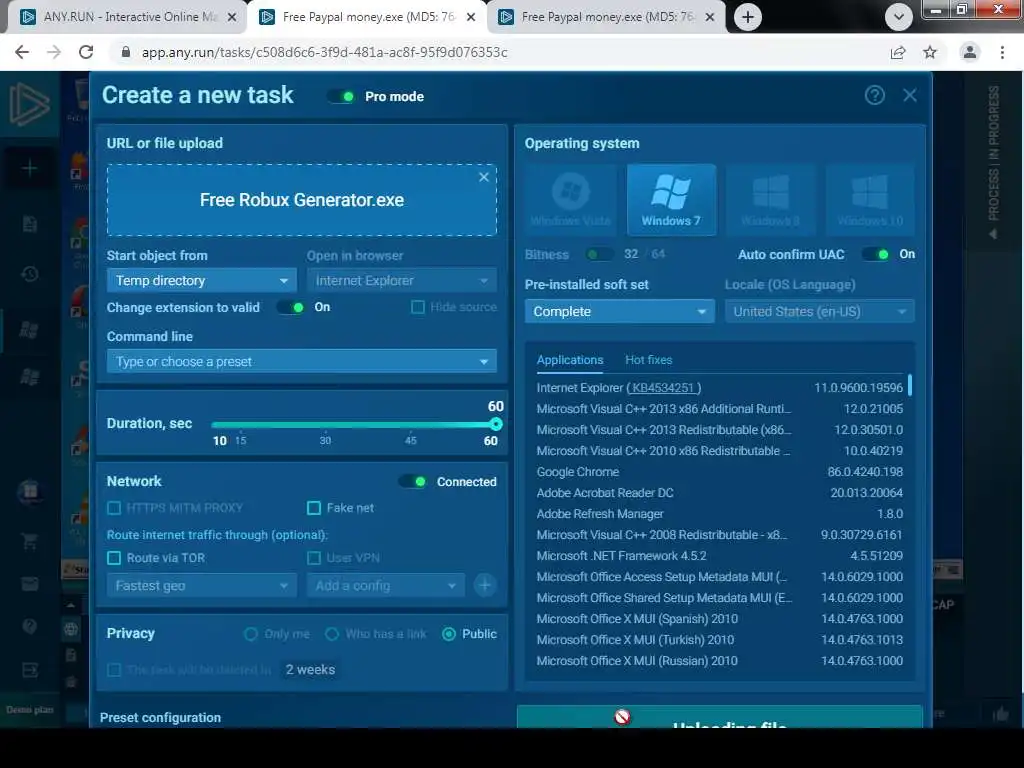The width and height of the screenshot is (1024, 768).
Task: Select the Public privacy radio button
Action: point(449,633)
